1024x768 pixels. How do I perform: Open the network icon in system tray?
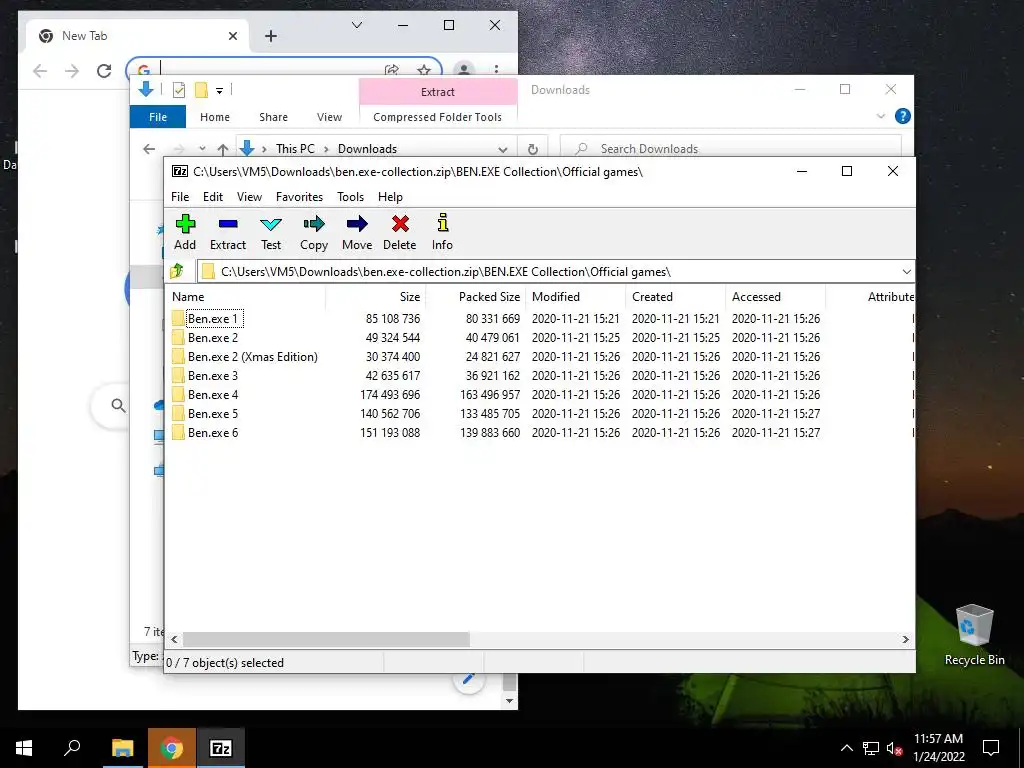(x=871, y=748)
